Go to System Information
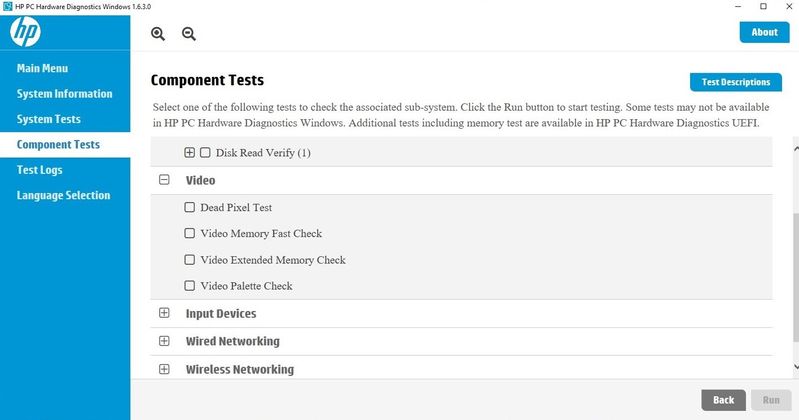Viewport: 799px width, 420px height. pyautogui.click(x=64, y=94)
